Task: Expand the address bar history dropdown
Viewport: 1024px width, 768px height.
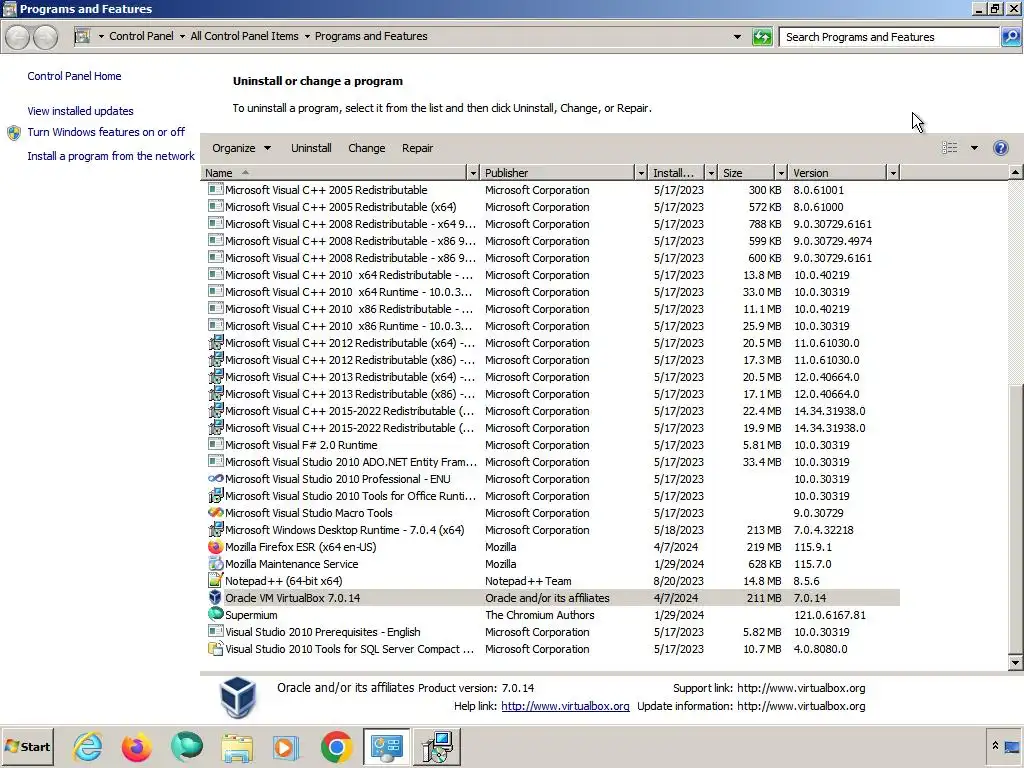Action: tap(737, 37)
